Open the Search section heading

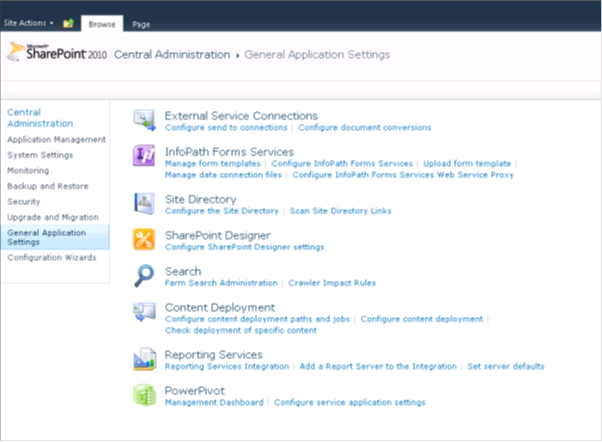point(183,271)
